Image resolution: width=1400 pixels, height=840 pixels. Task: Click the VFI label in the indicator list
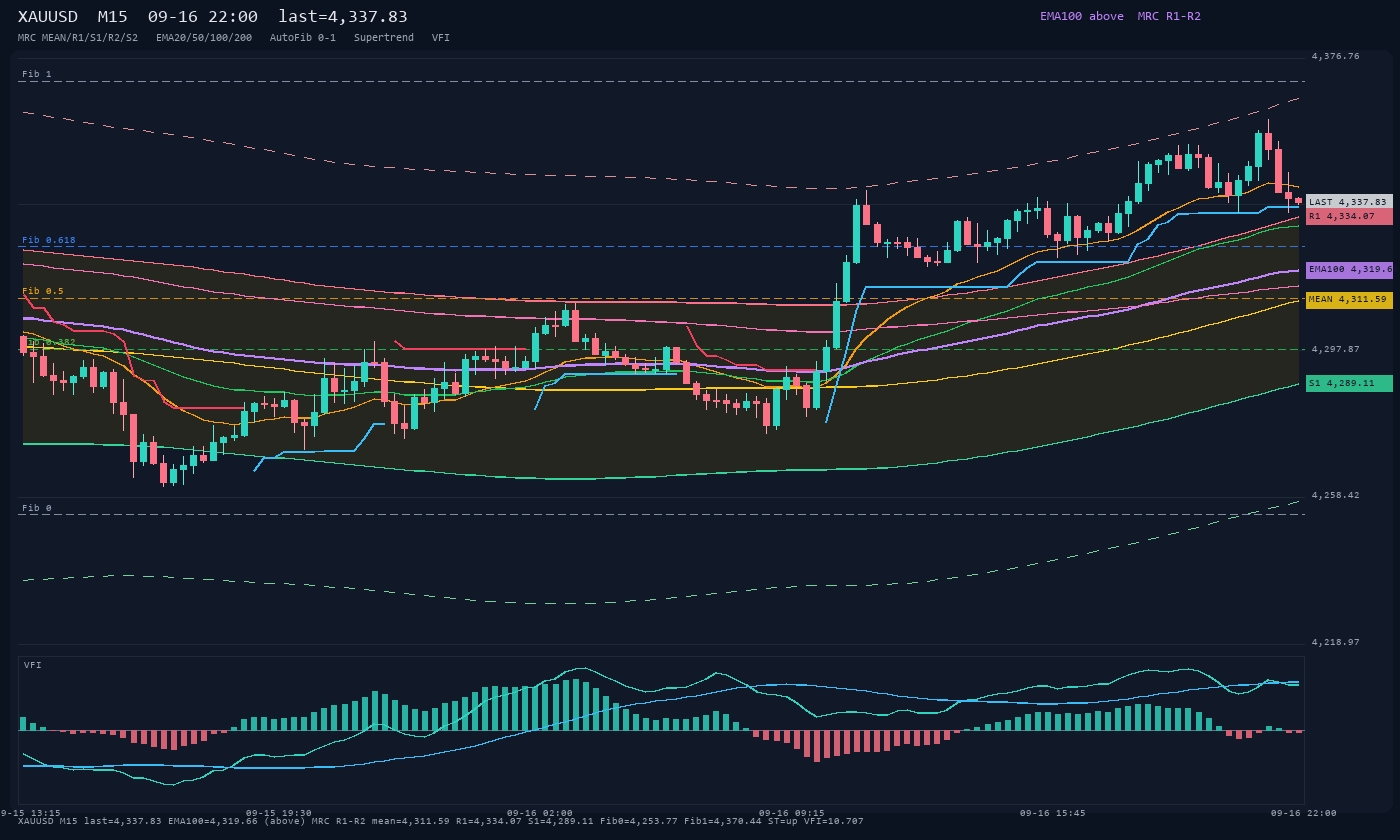441,38
